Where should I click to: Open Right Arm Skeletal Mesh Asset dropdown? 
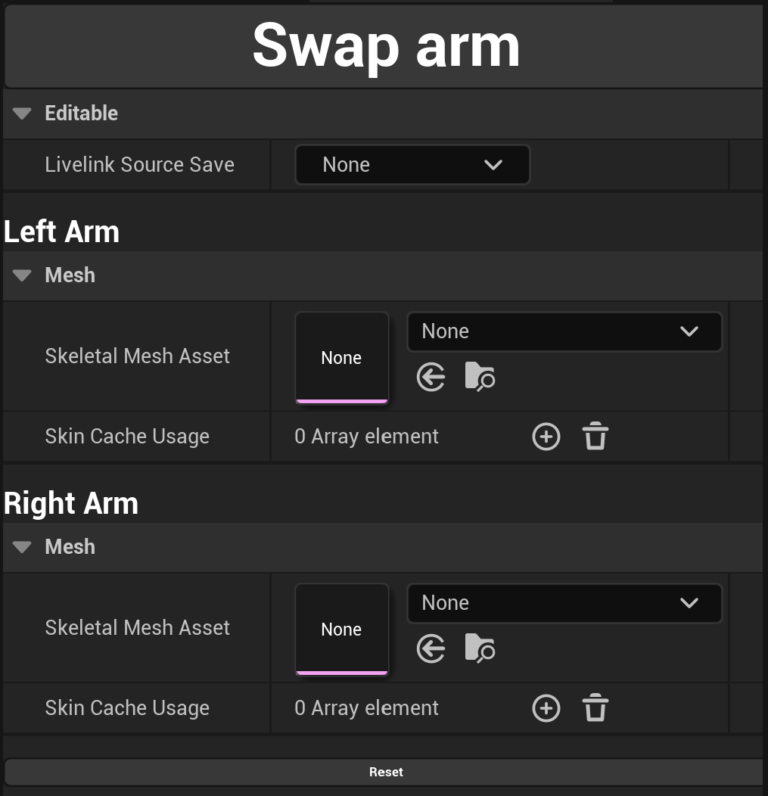564,603
